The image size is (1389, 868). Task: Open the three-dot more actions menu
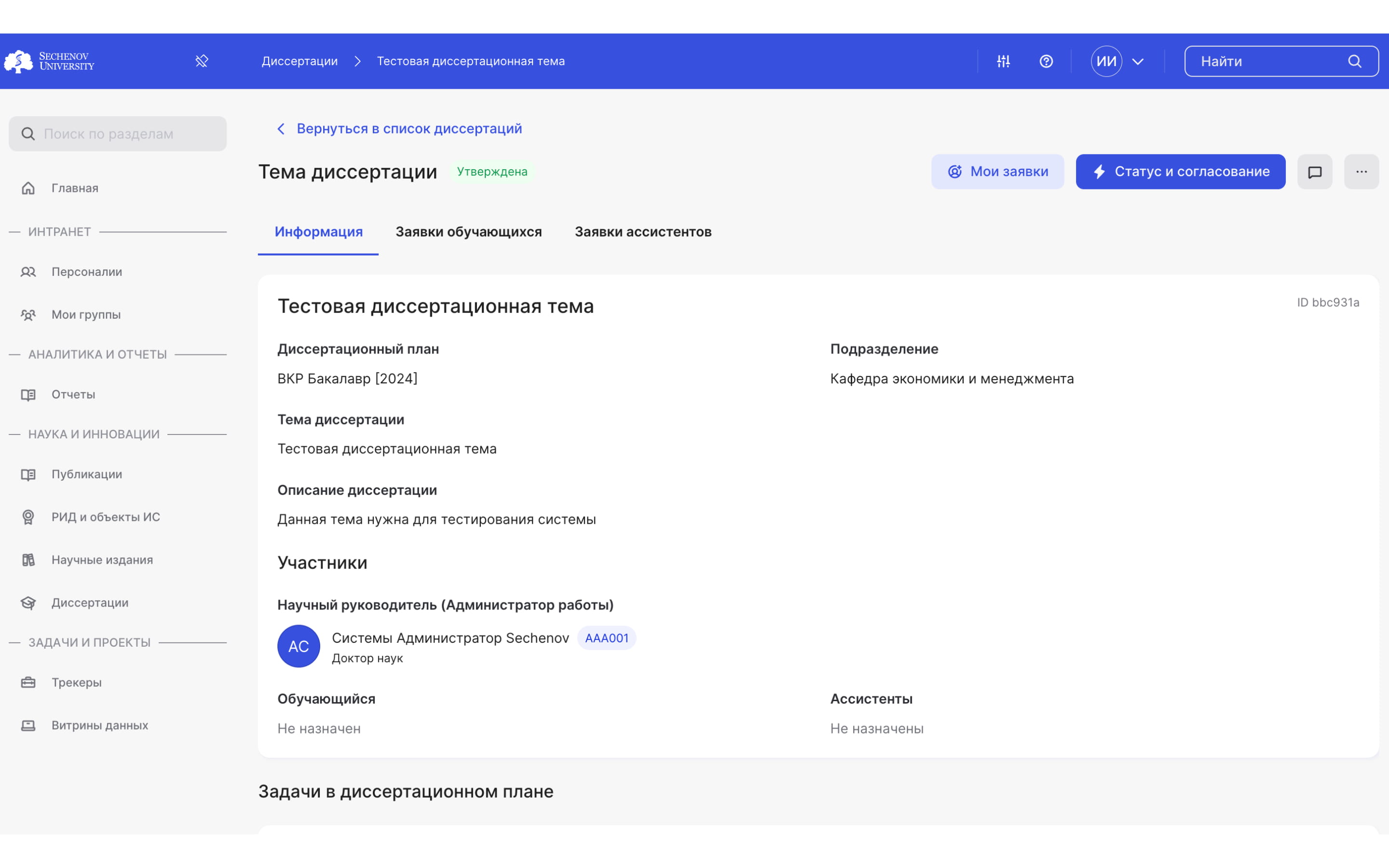pyautogui.click(x=1362, y=172)
